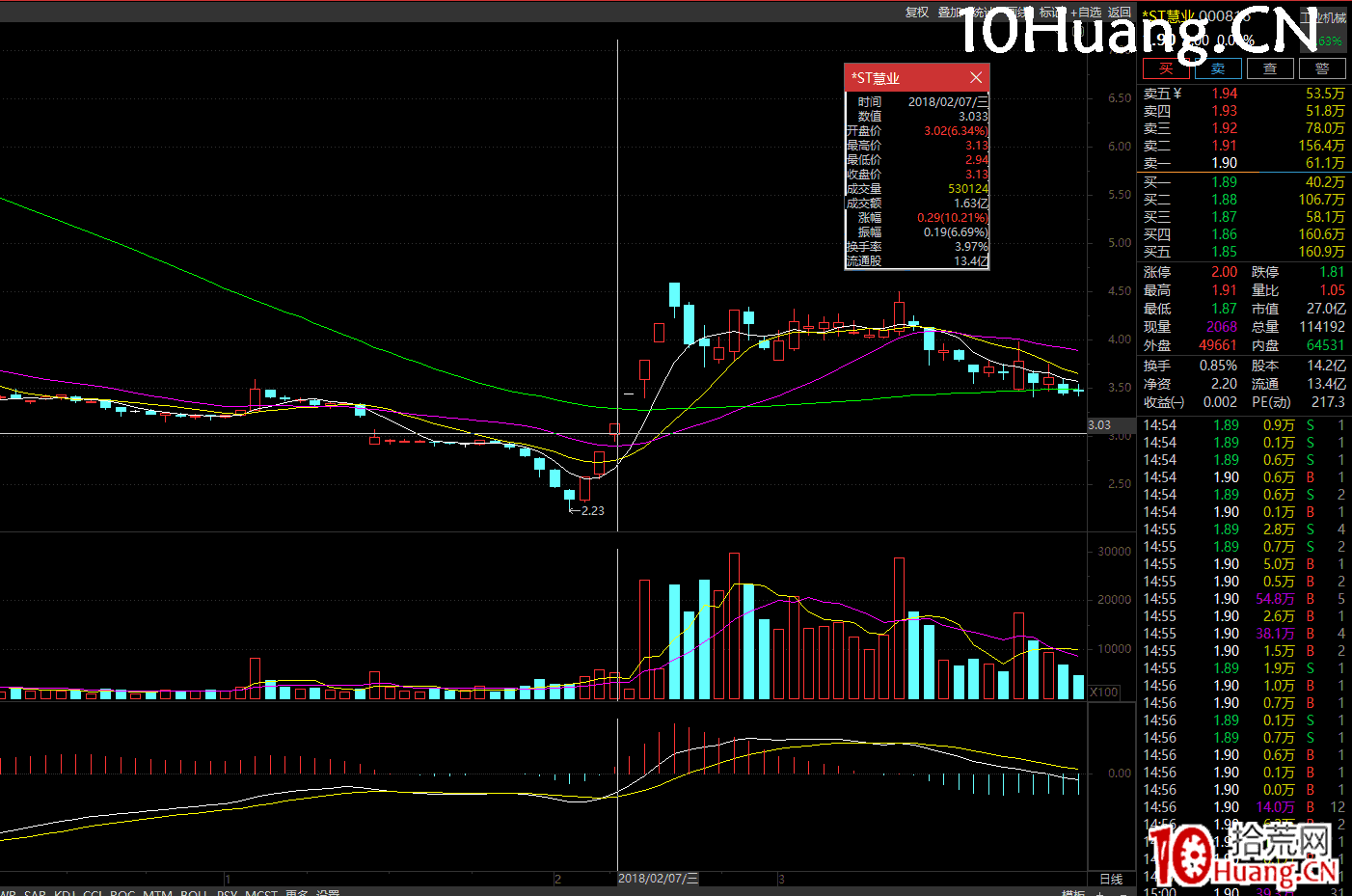The image size is (1352, 896).
Task: Click the 振幅 value in the popup
Action: (956, 232)
